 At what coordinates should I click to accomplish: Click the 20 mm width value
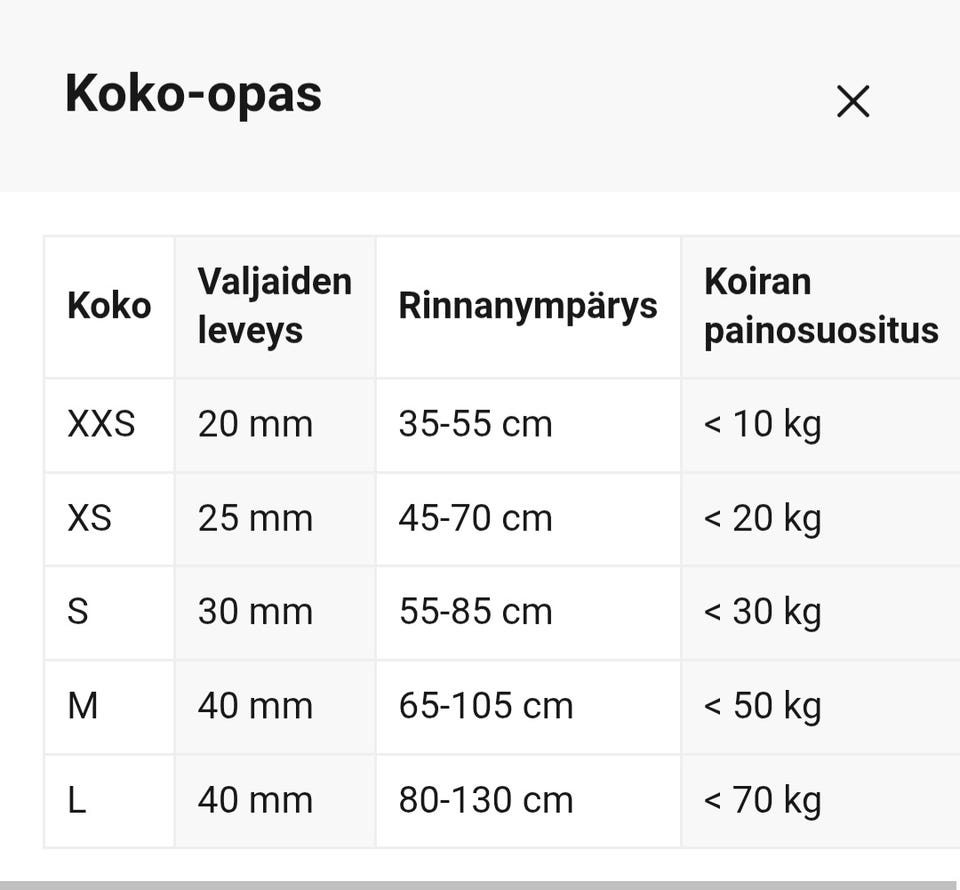click(x=256, y=423)
